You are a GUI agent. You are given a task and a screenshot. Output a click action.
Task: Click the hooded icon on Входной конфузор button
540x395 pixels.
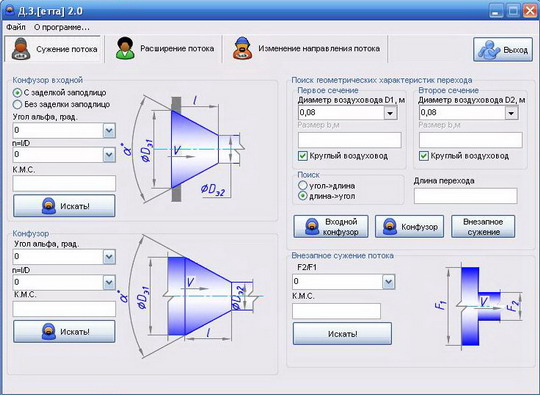pos(312,227)
